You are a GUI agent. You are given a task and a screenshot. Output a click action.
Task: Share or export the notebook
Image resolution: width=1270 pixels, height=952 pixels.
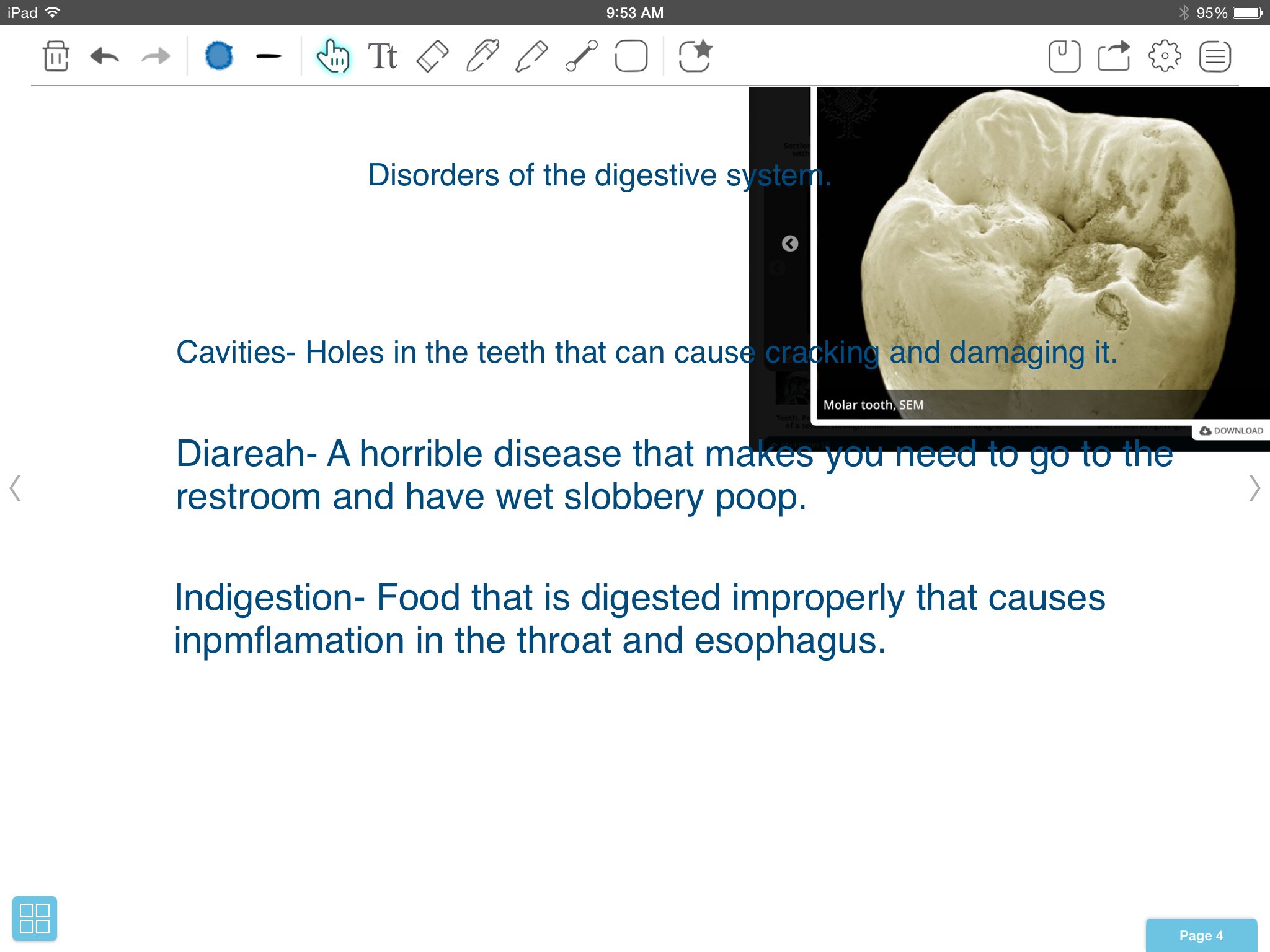coord(1114,56)
